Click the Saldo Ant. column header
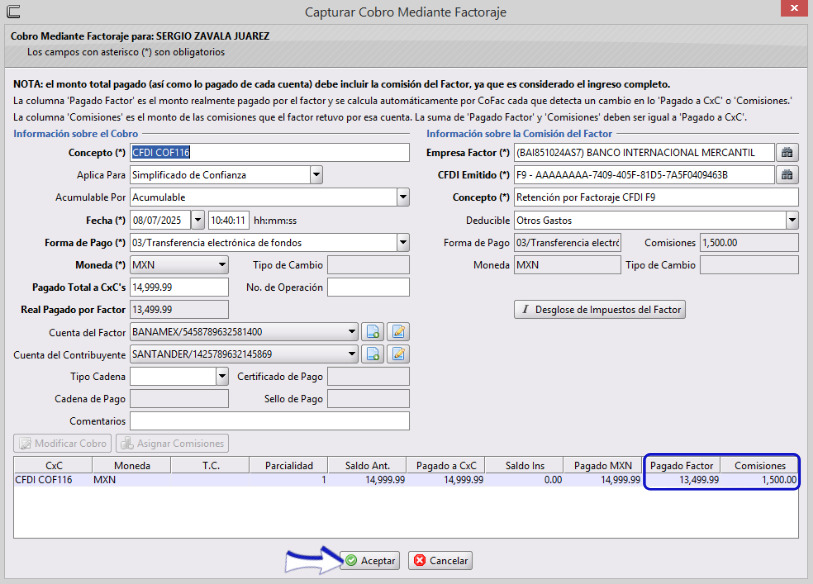The image size is (813, 584). coord(367,465)
